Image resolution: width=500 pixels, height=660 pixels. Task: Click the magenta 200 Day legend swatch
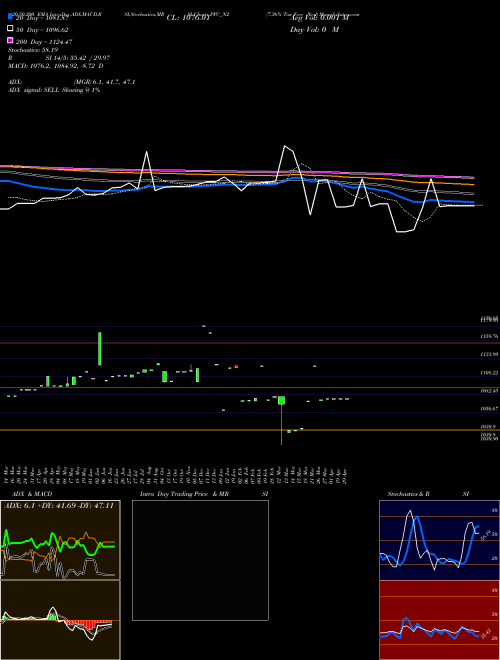point(10,40)
